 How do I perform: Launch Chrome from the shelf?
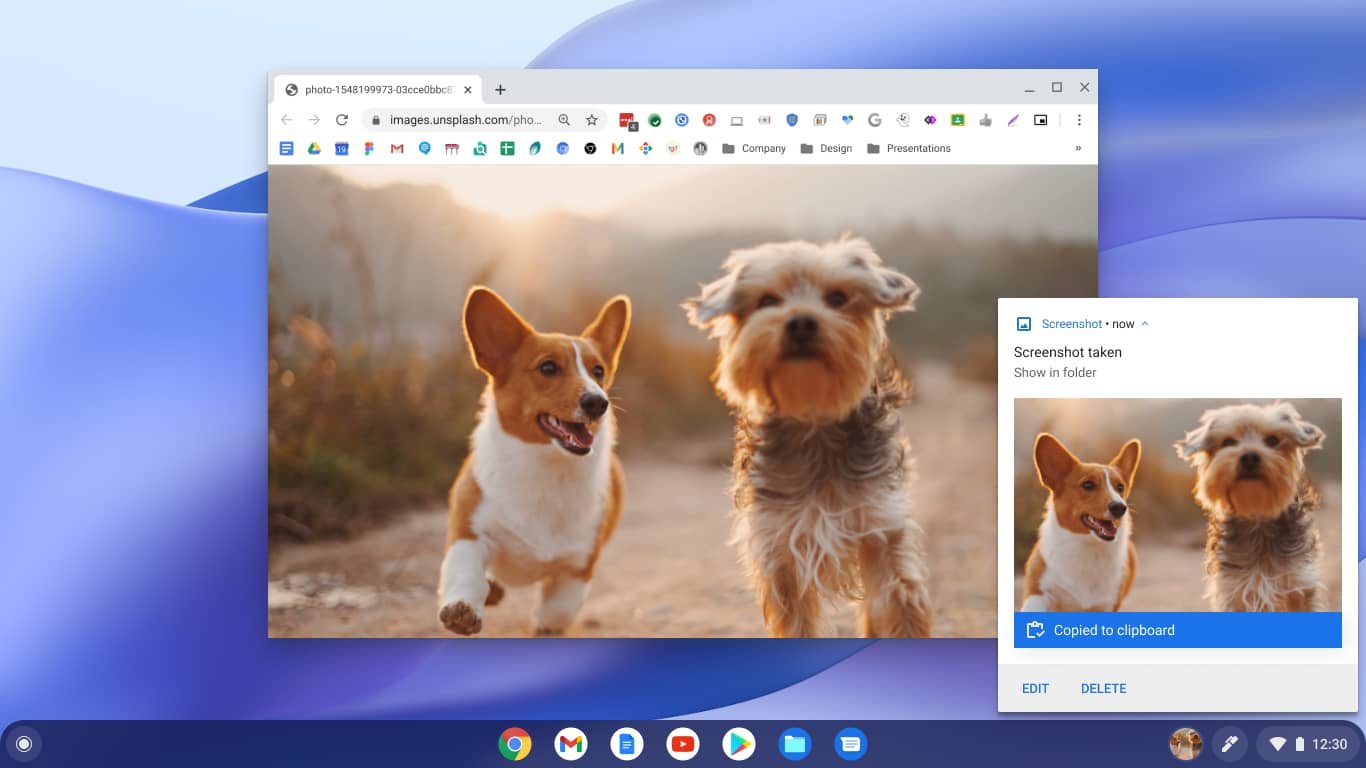coord(515,744)
